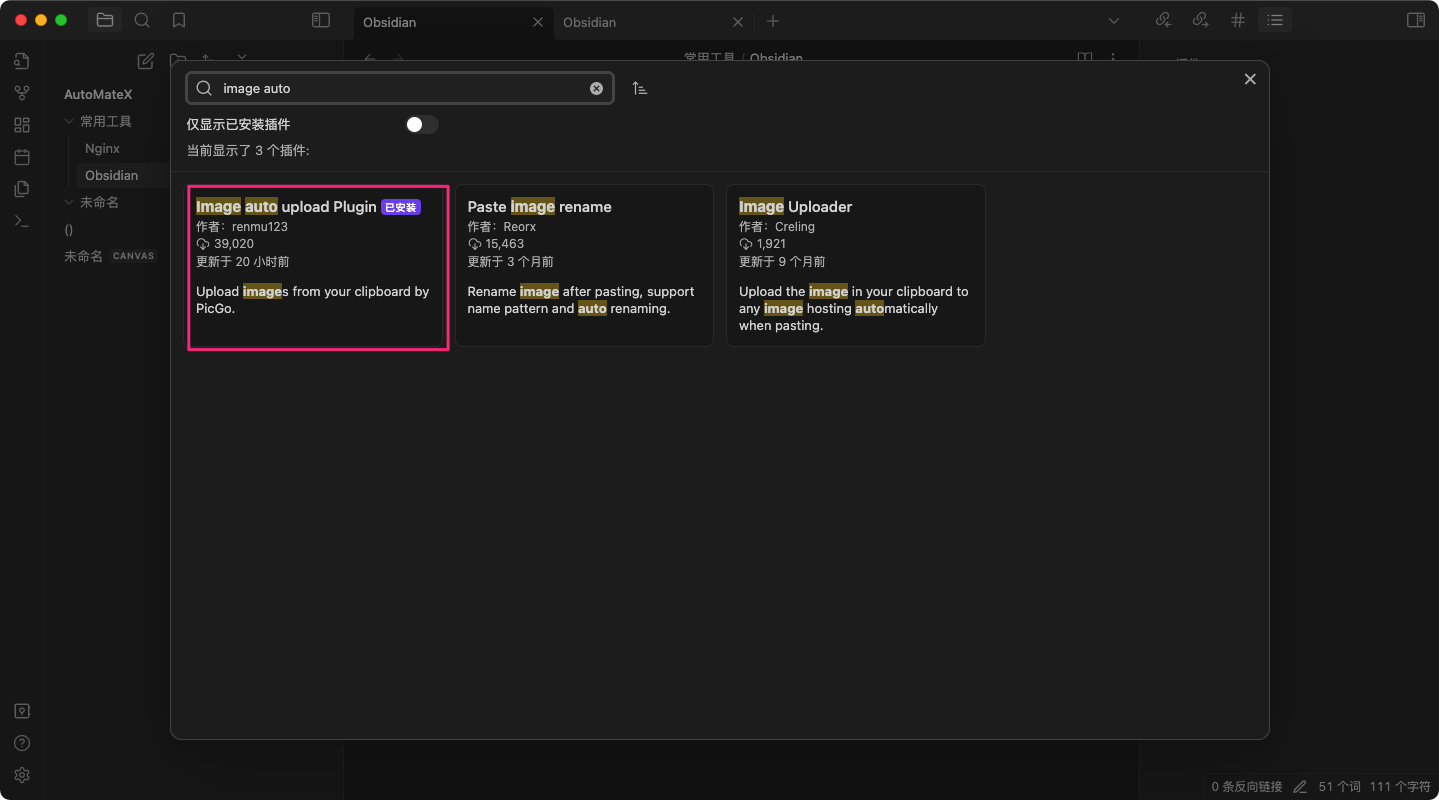Click the bookmarks icon in the top bar
The width and height of the screenshot is (1439, 800).
pyautogui.click(x=179, y=20)
